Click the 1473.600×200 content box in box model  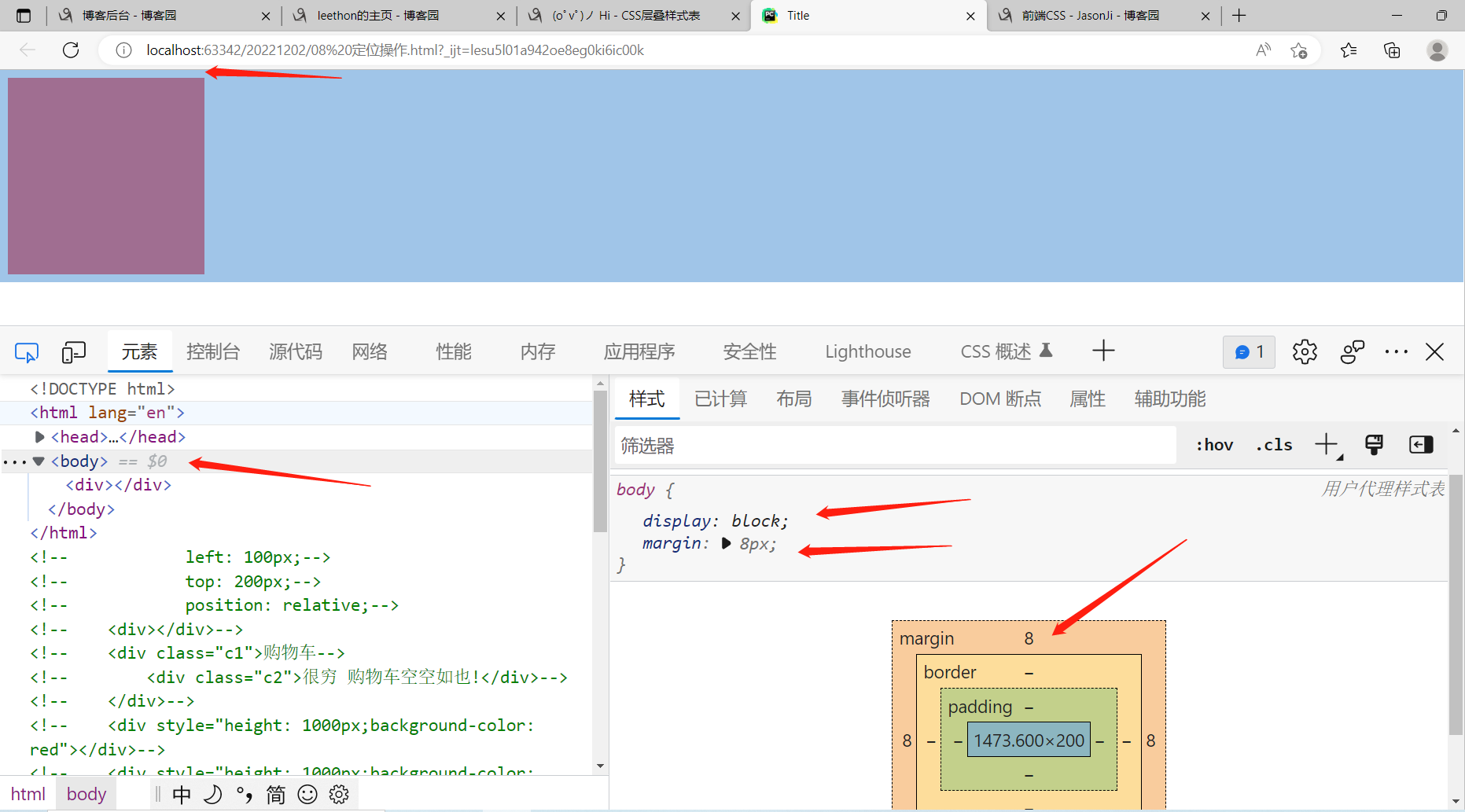pos(1029,740)
